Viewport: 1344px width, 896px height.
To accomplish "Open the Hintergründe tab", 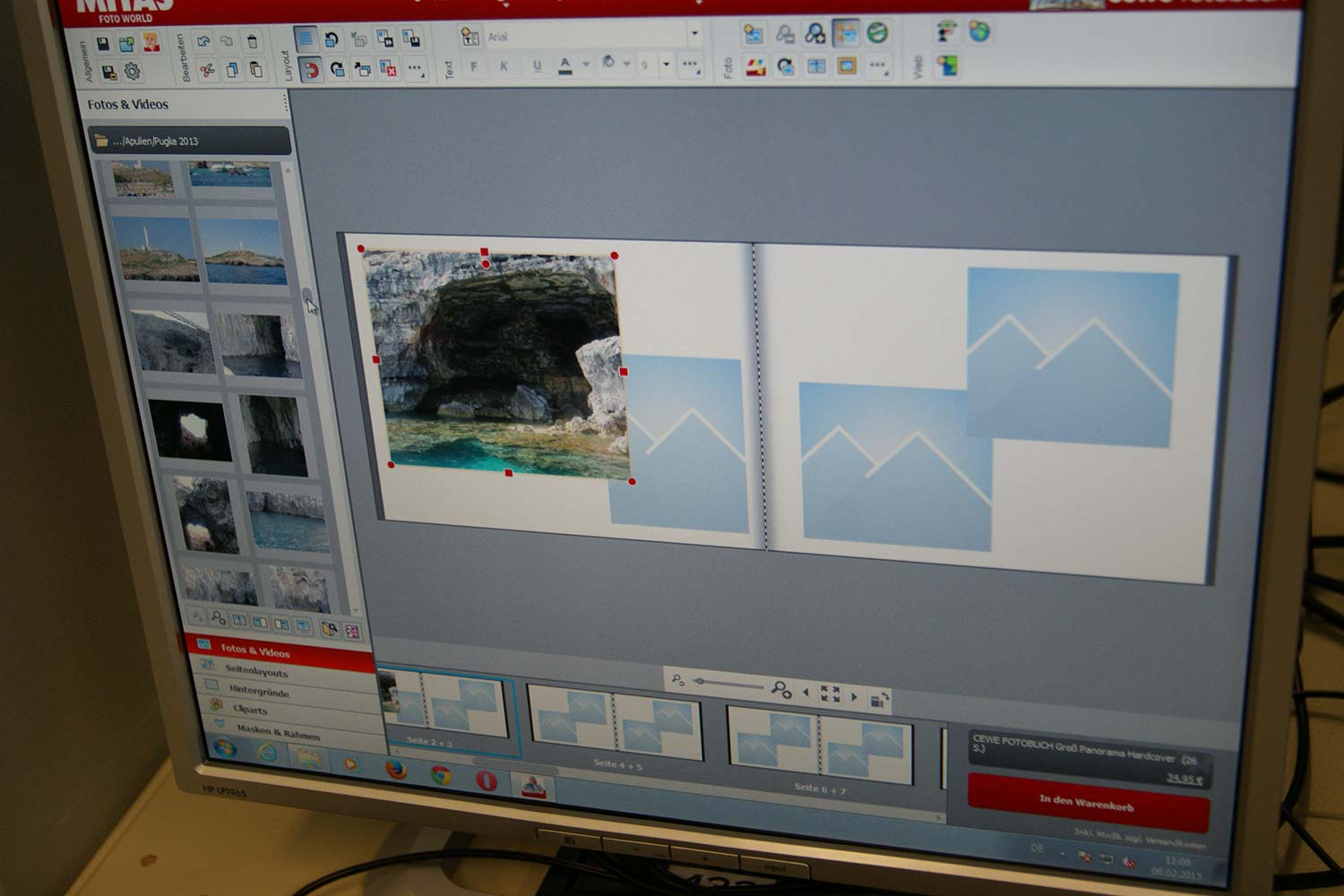I will click(259, 691).
